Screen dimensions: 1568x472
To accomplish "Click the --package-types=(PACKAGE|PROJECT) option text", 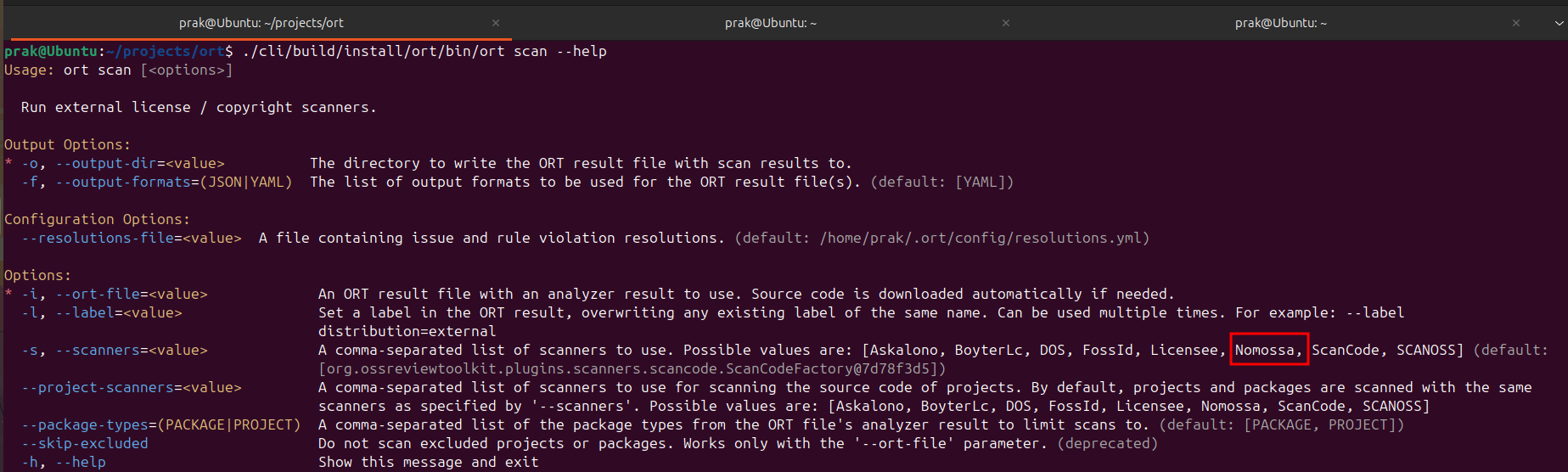I will [161, 424].
